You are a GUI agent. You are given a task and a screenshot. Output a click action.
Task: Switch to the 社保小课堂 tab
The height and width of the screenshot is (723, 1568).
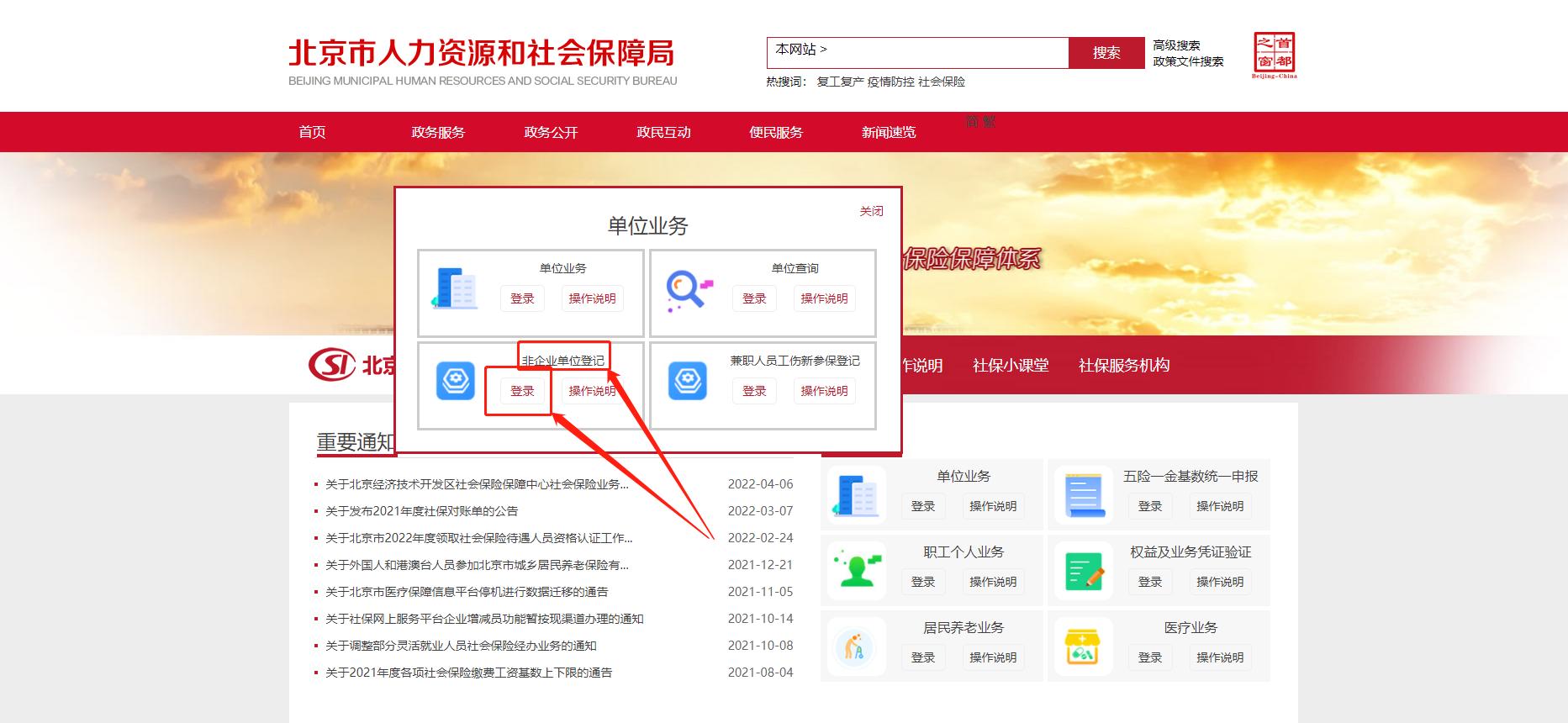1011,365
